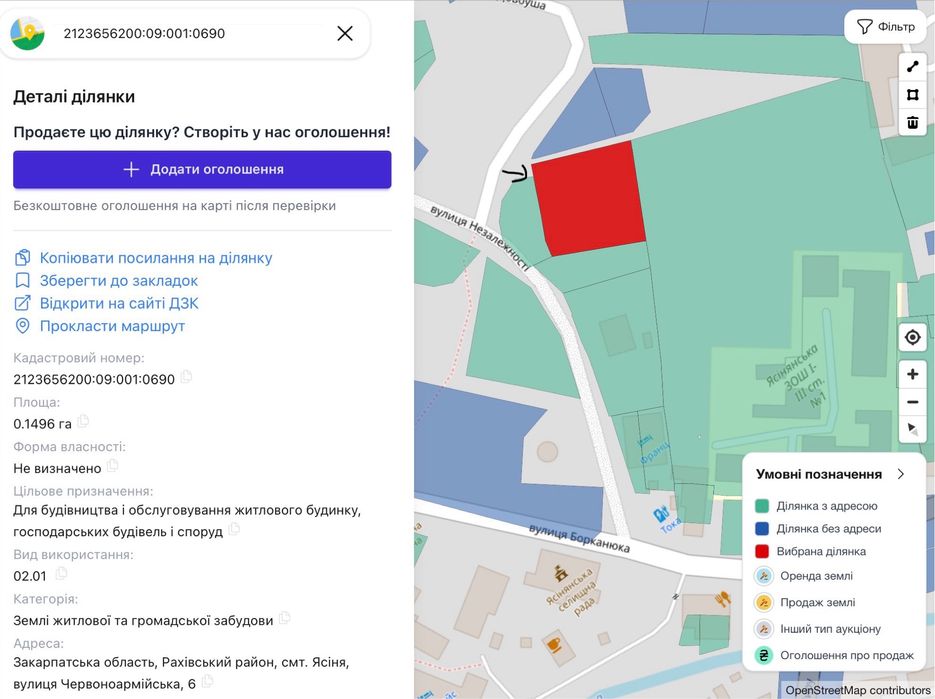Reset map north with compass arrow

pyautogui.click(x=912, y=429)
